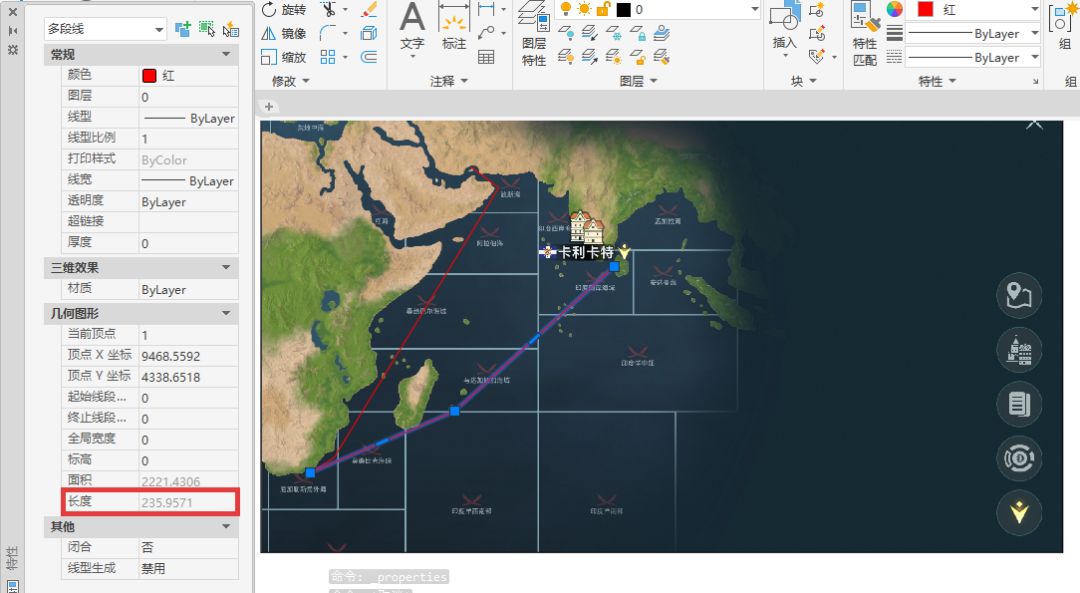Image resolution: width=1080 pixels, height=593 pixels.
Task: Click the 图层 value field showing 0
Action: [189, 97]
